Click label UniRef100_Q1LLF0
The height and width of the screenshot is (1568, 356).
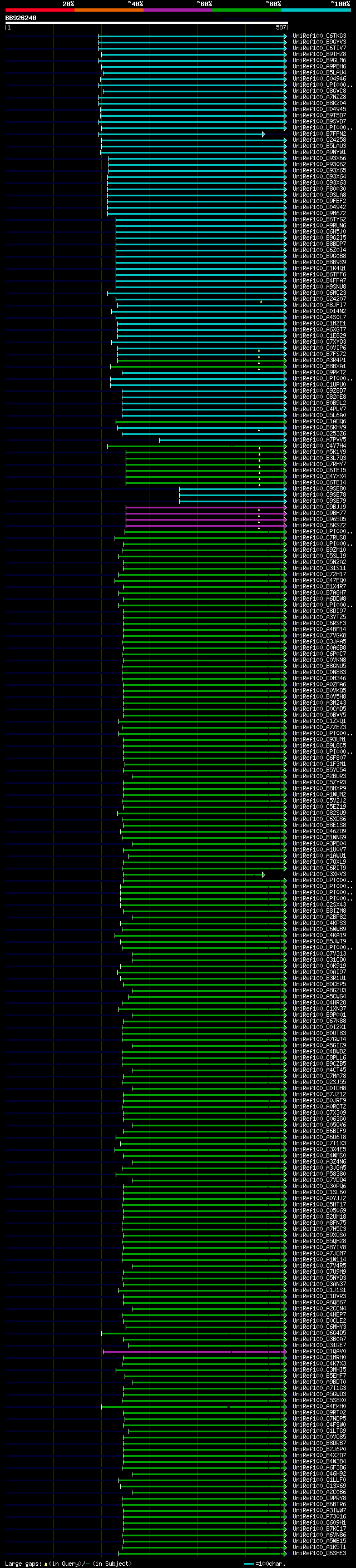point(319,1480)
